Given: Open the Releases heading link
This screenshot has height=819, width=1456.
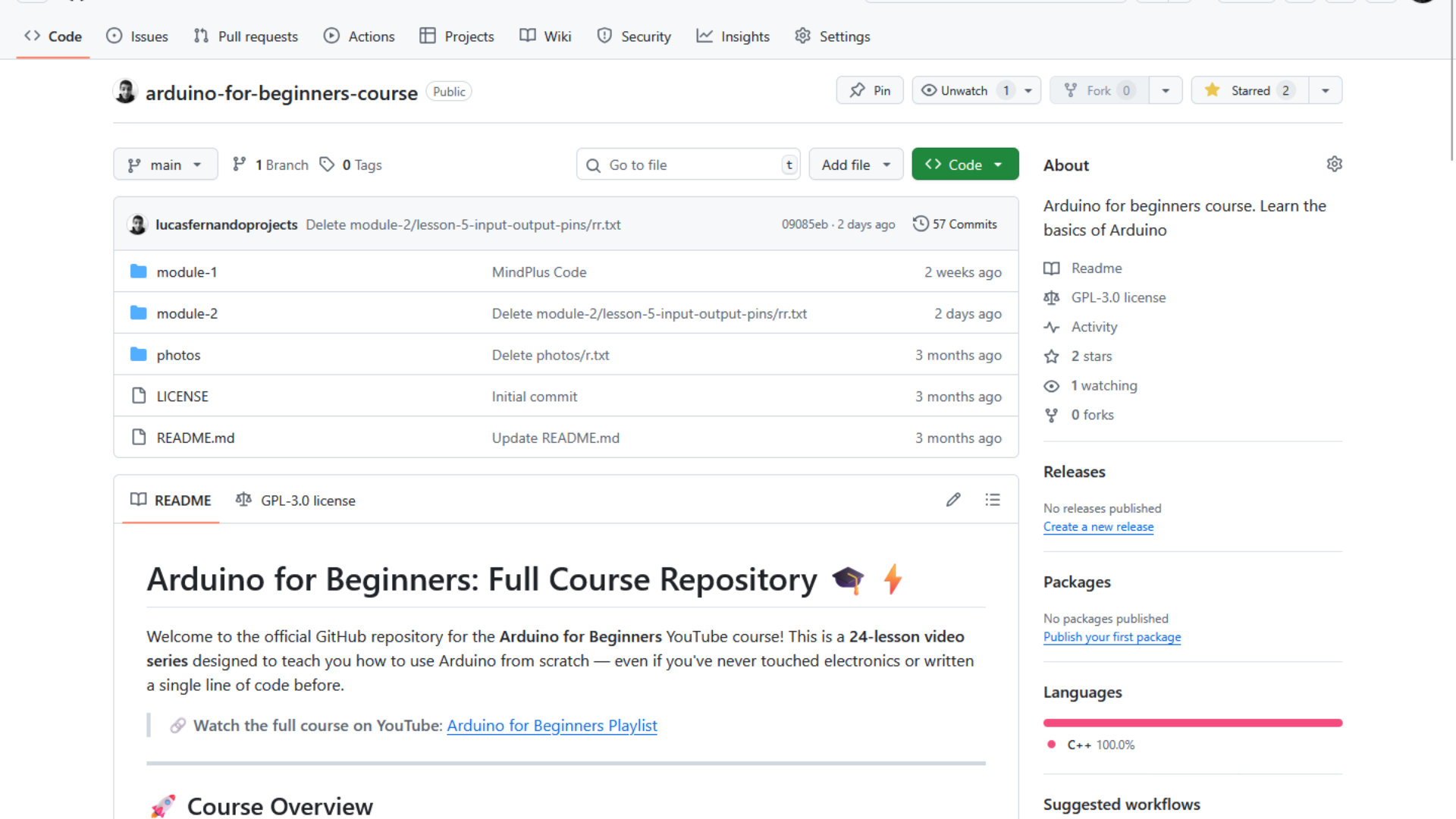Looking at the screenshot, I should (1075, 472).
